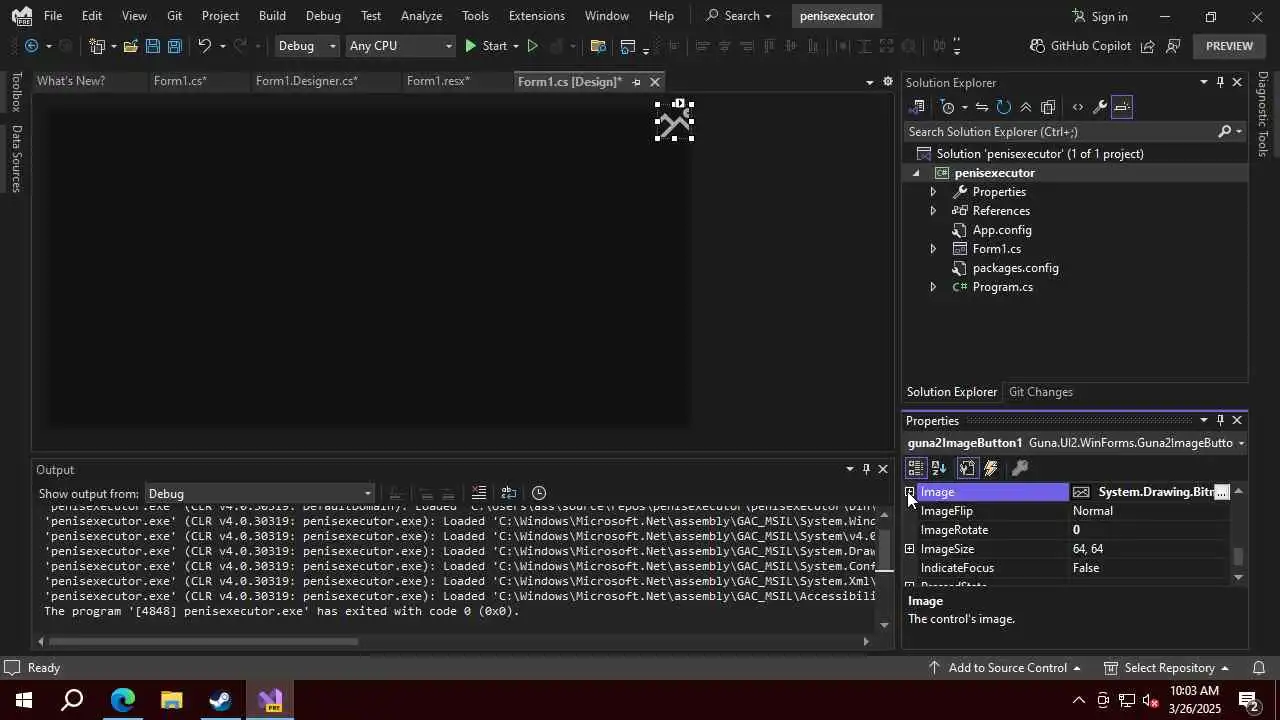Open the Show output from dropdown
This screenshot has width=1280, height=720.
(259, 494)
